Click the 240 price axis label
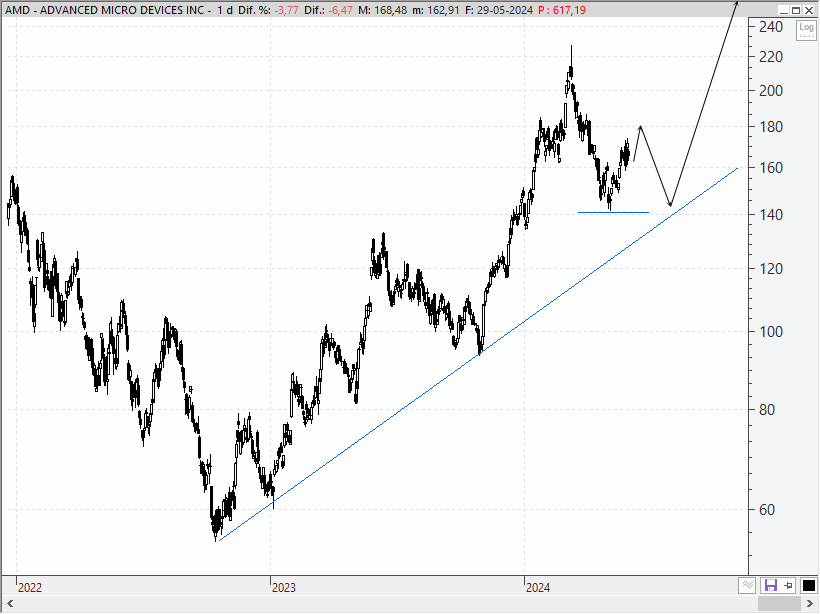Image resolution: width=820 pixels, height=614 pixels. pyautogui.click(x=771, y=27)
